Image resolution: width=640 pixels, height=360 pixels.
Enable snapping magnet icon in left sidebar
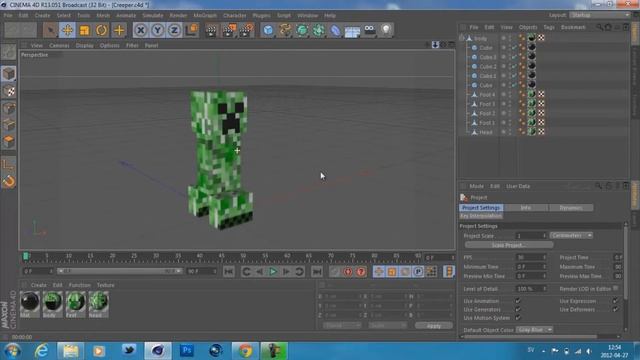coord(9,181)
